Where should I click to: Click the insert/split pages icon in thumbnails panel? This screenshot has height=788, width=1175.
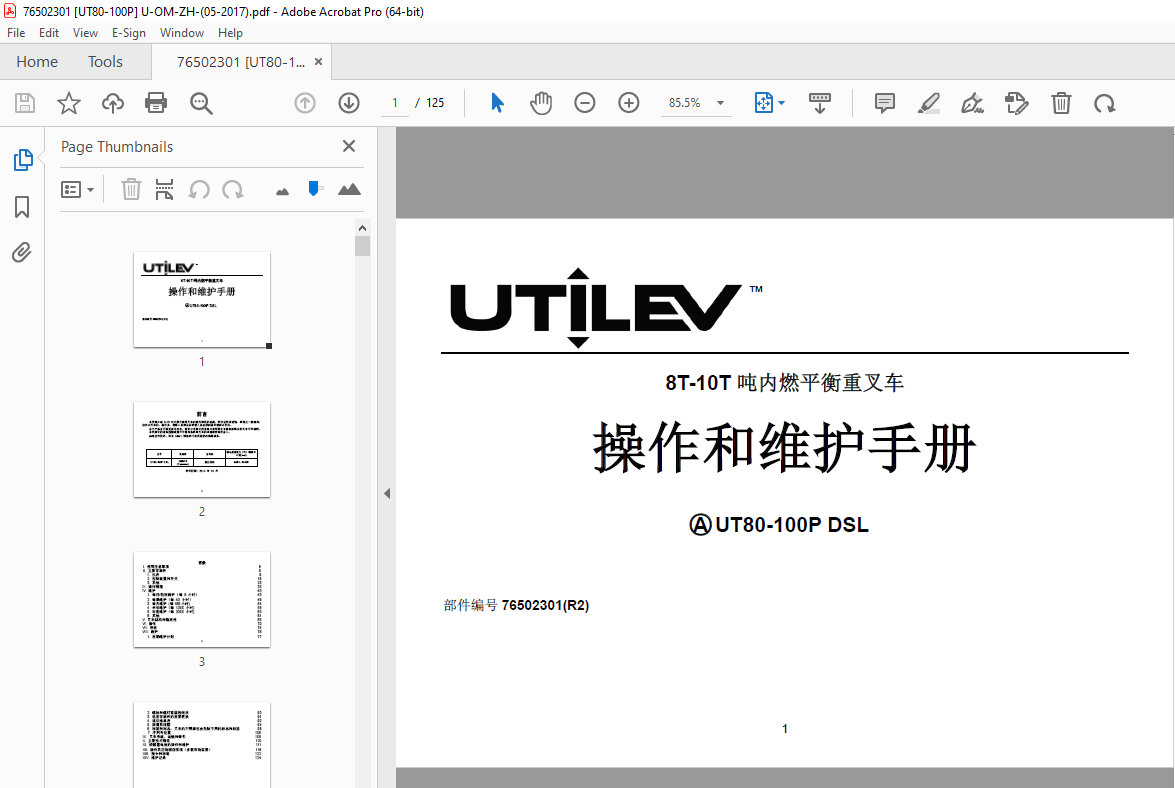[x=164, y=190]
